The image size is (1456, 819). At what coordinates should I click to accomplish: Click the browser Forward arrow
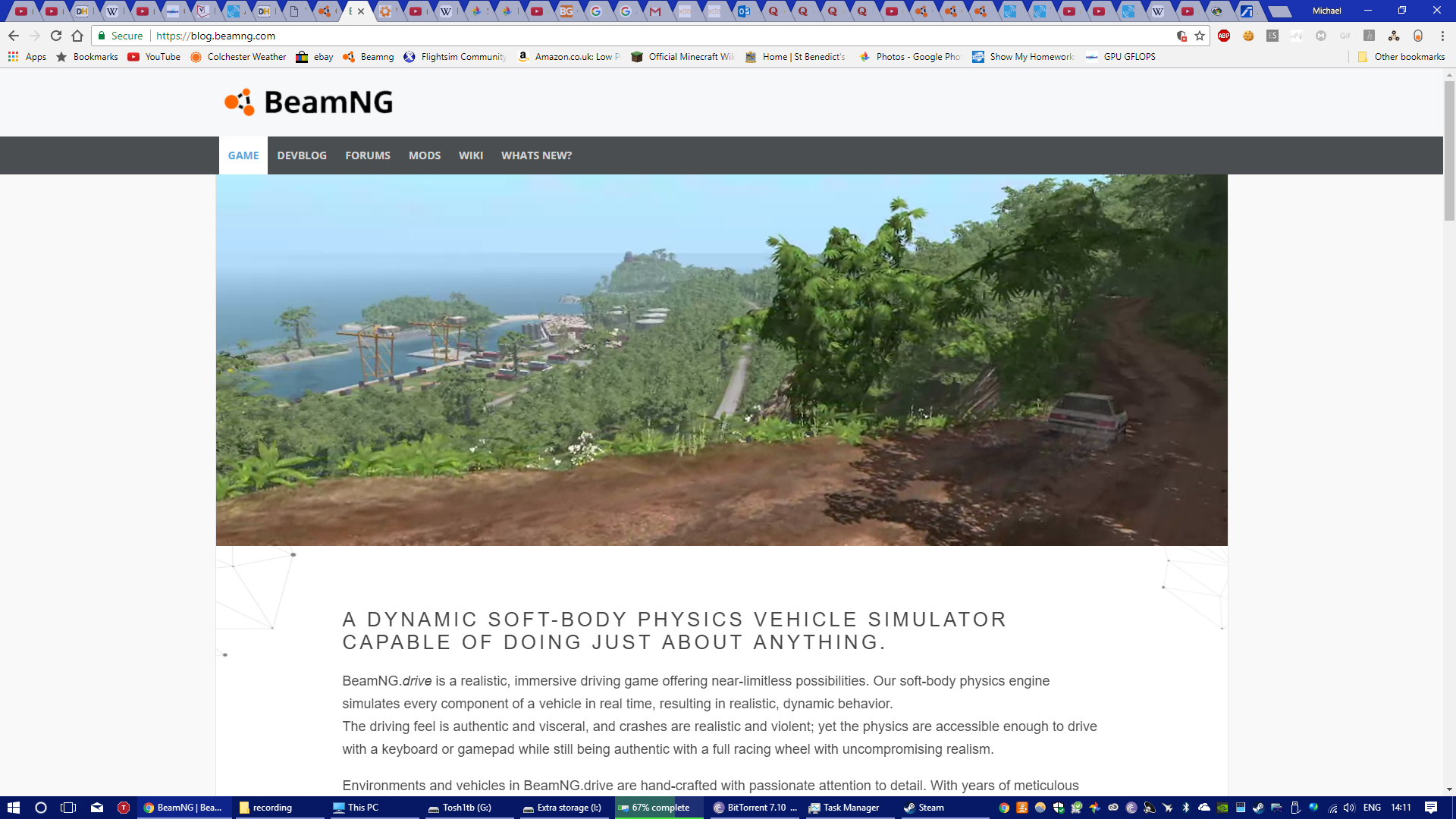[x=35, y=36]
